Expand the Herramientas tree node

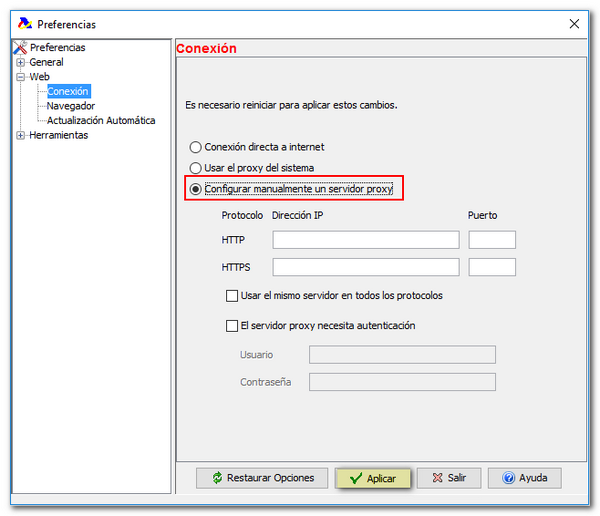tap(20, 135)
